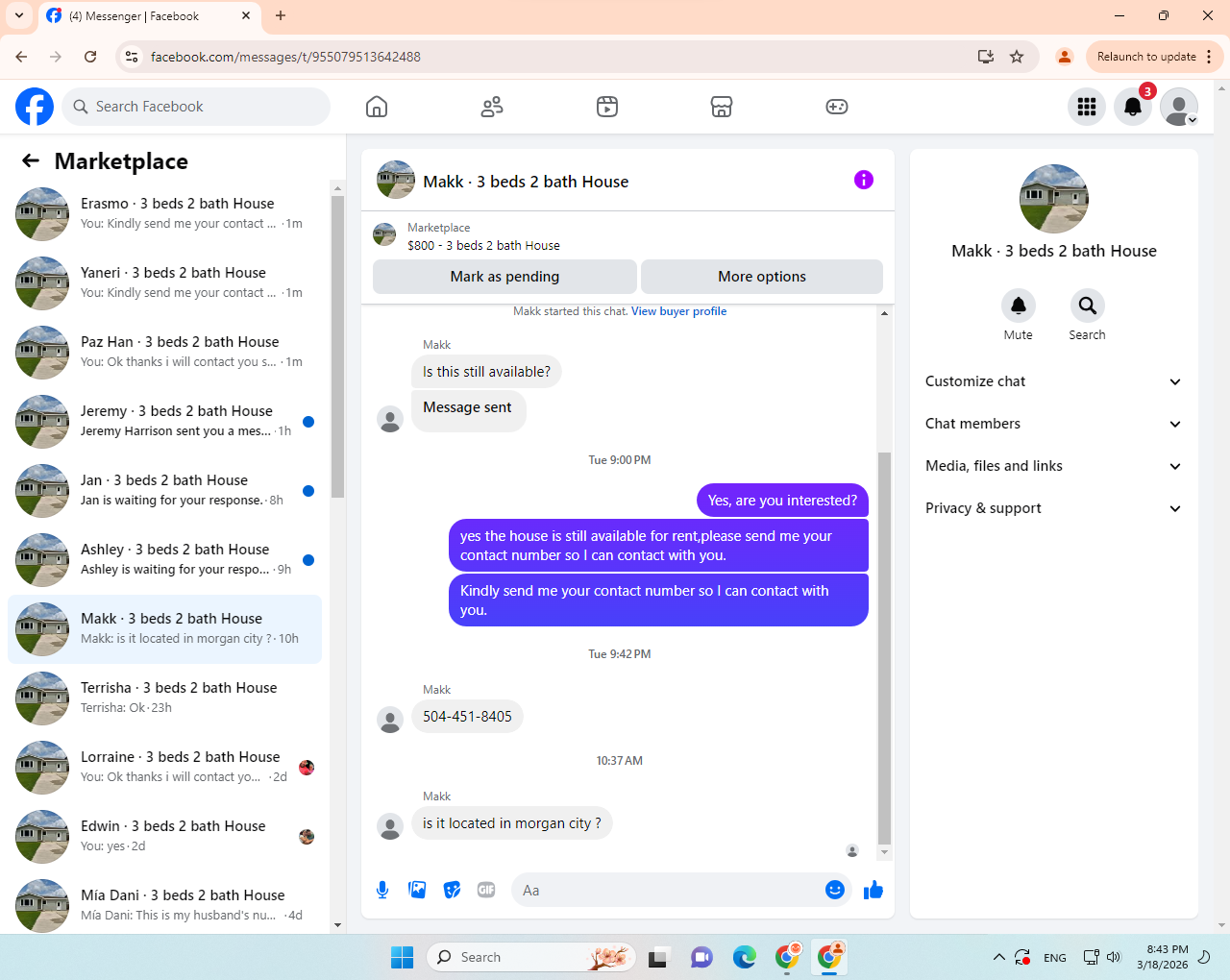Bookmark page with the star icon
Viewport: 1230px width, 980px height.
1017,57
